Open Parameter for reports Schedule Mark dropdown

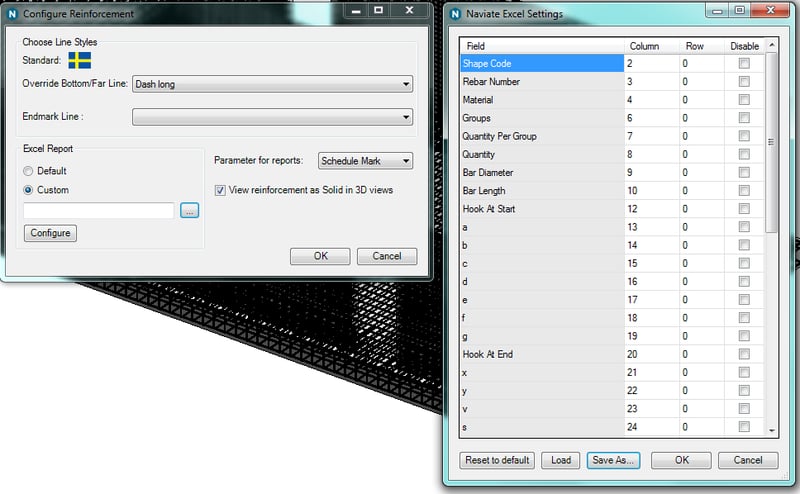(x=365, y=161)
